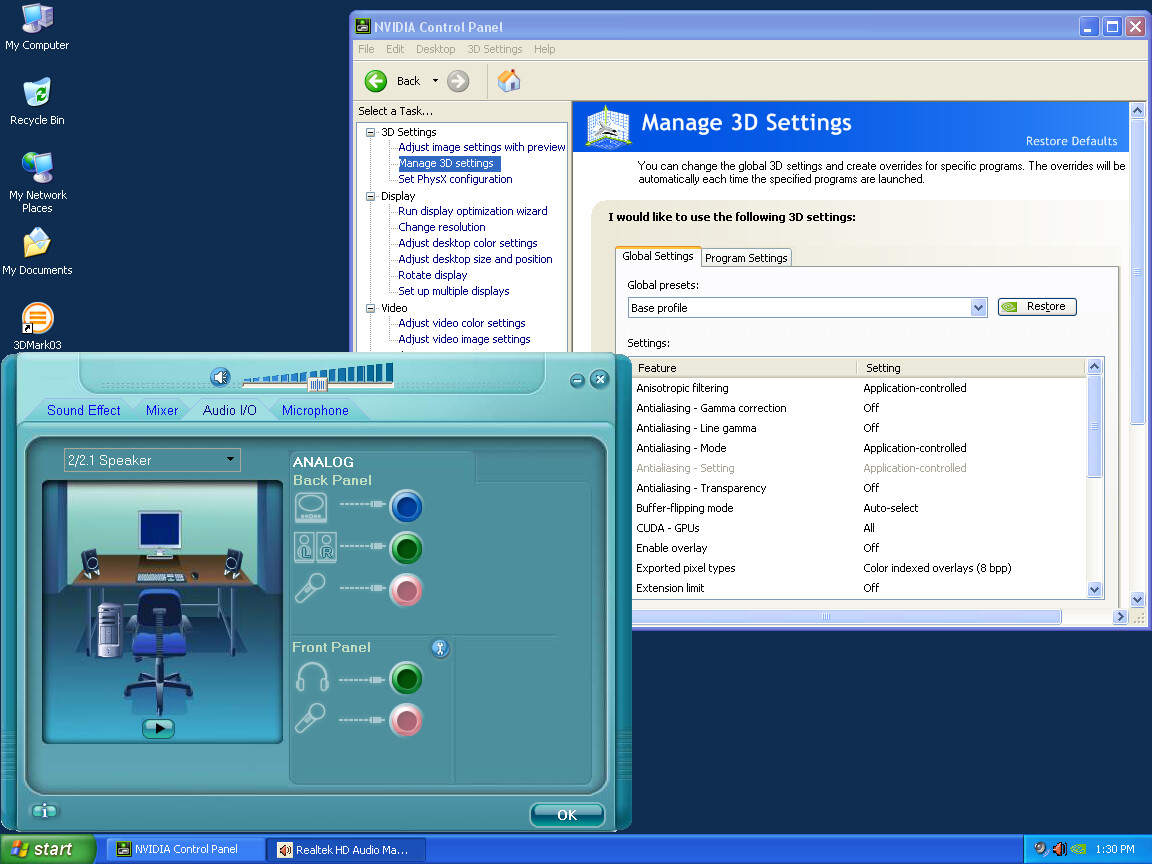Click the green speaker-out jack icon on Back Panel

click(406, 548)
